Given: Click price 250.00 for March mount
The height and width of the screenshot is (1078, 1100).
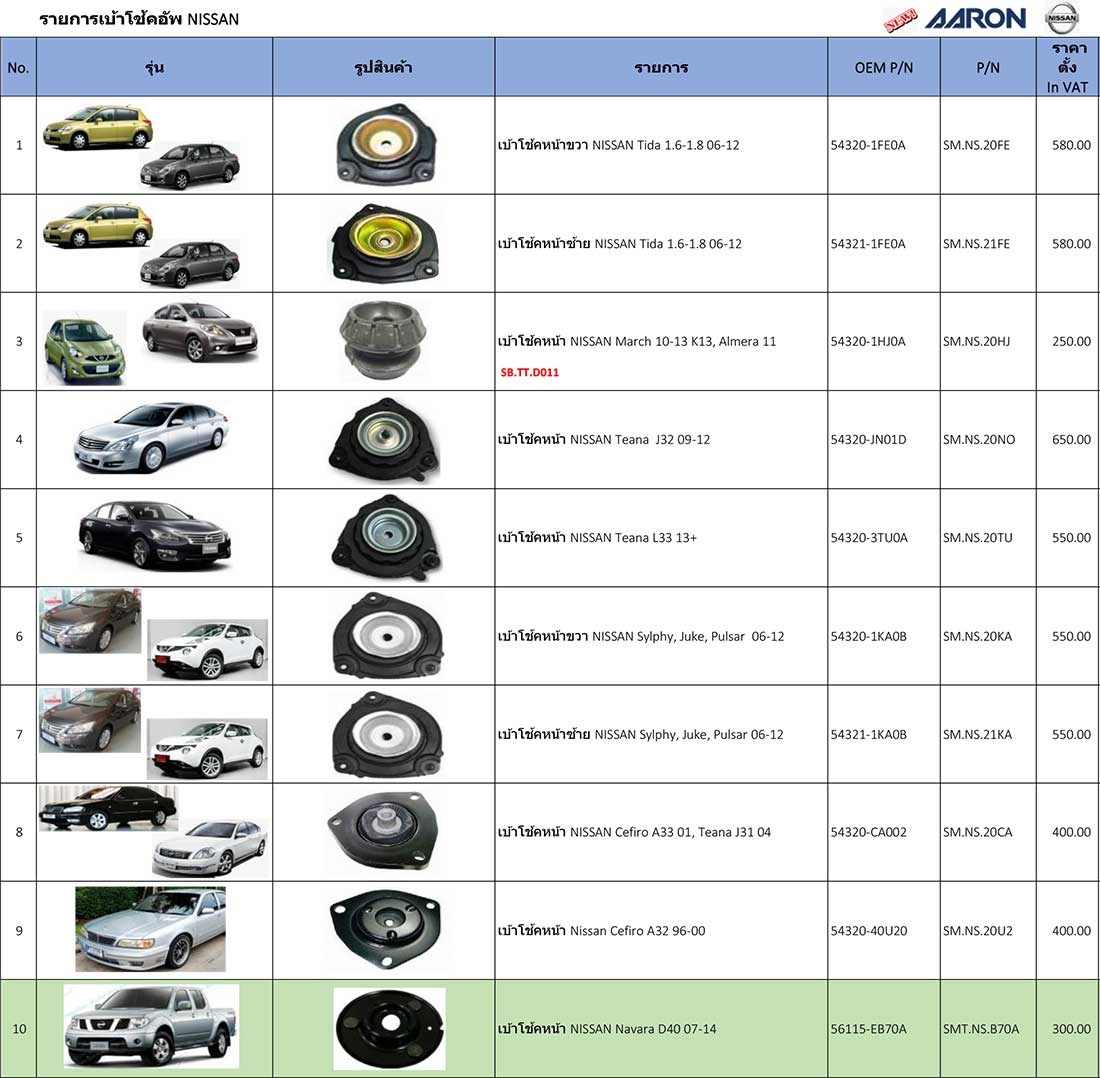Looking at the screenshot, I should 1071,342.
